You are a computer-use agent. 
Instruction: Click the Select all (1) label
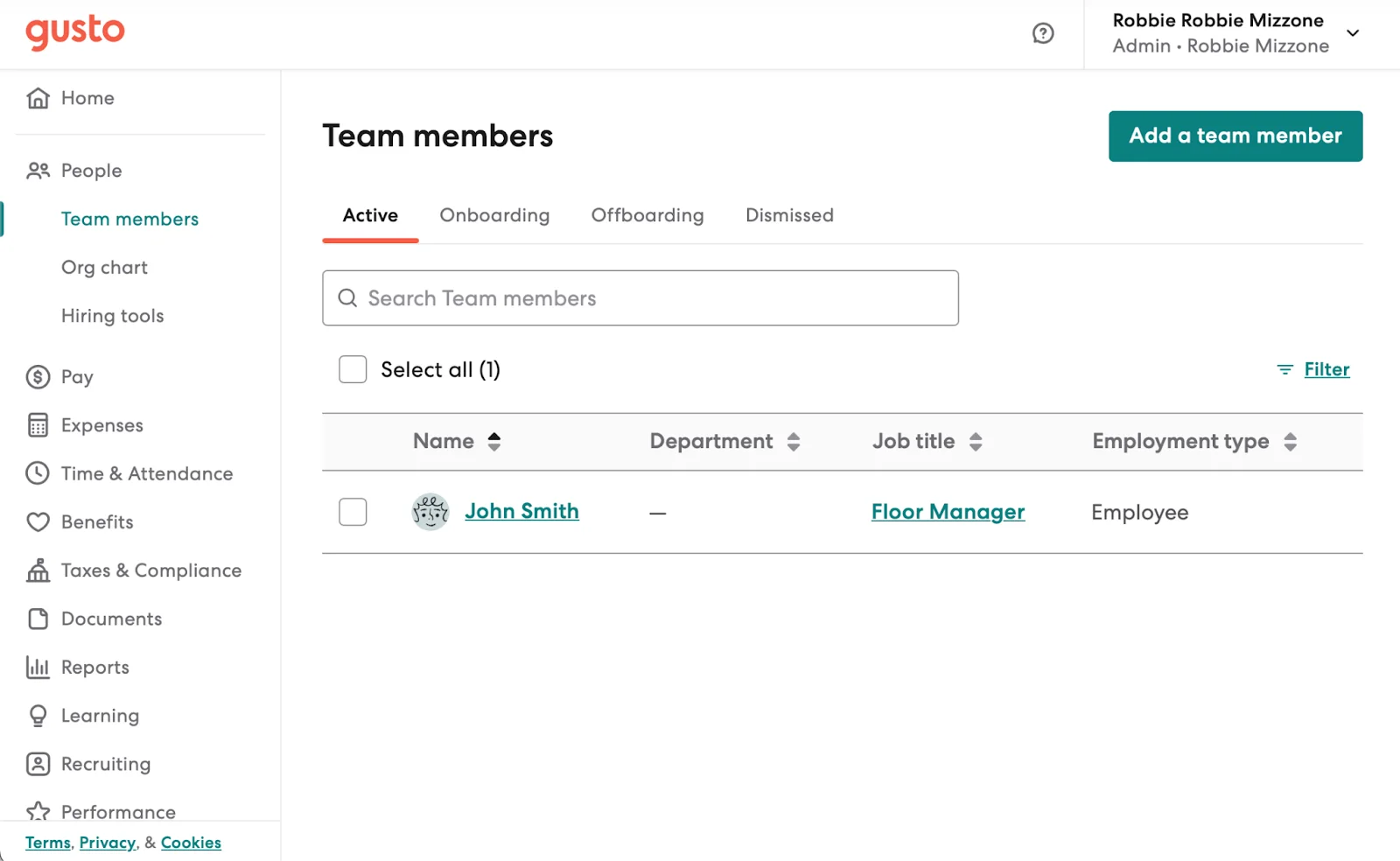point(440,370)
